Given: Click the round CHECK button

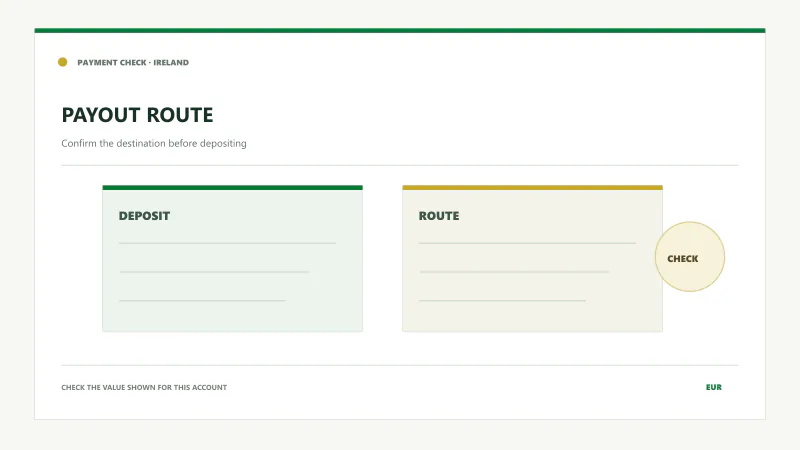Looking at the screenshot, I should point(690,257).
